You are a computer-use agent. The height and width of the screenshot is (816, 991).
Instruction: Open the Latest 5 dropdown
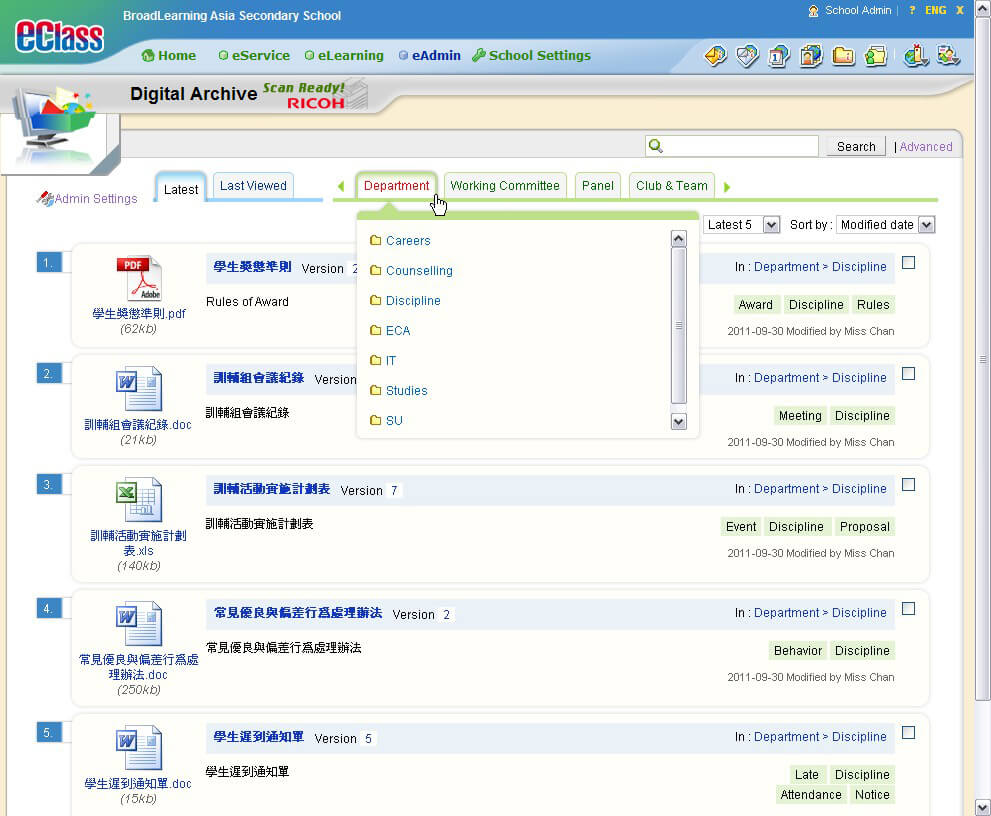[x=741, y=225]
